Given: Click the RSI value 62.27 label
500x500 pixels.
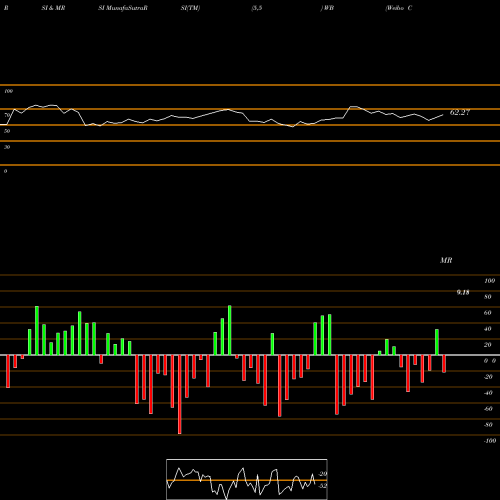Looking at the screenshot, I should tap(460, 112).
